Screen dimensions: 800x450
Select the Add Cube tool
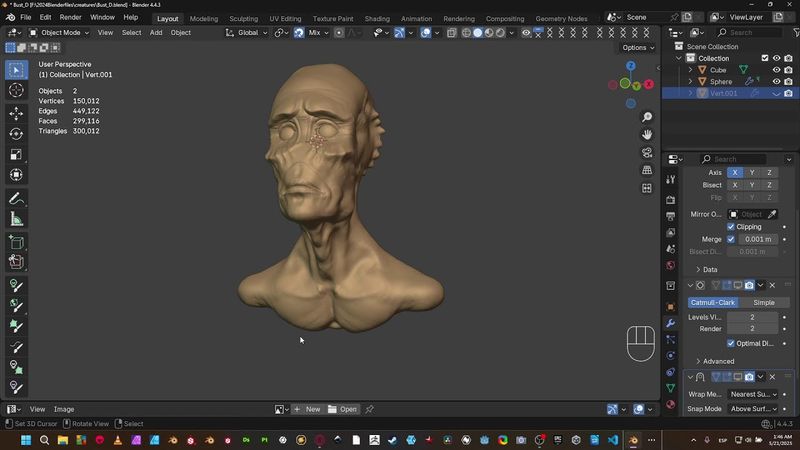pyautogui.click(x=16, y=242)
